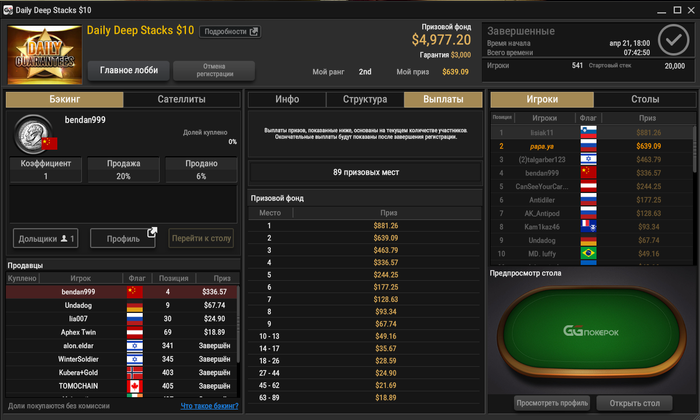Viewport: 700px width, 420px height.
Task: Click the GG ПОКЕРОК table preview
Action: (x=591, y=332)
